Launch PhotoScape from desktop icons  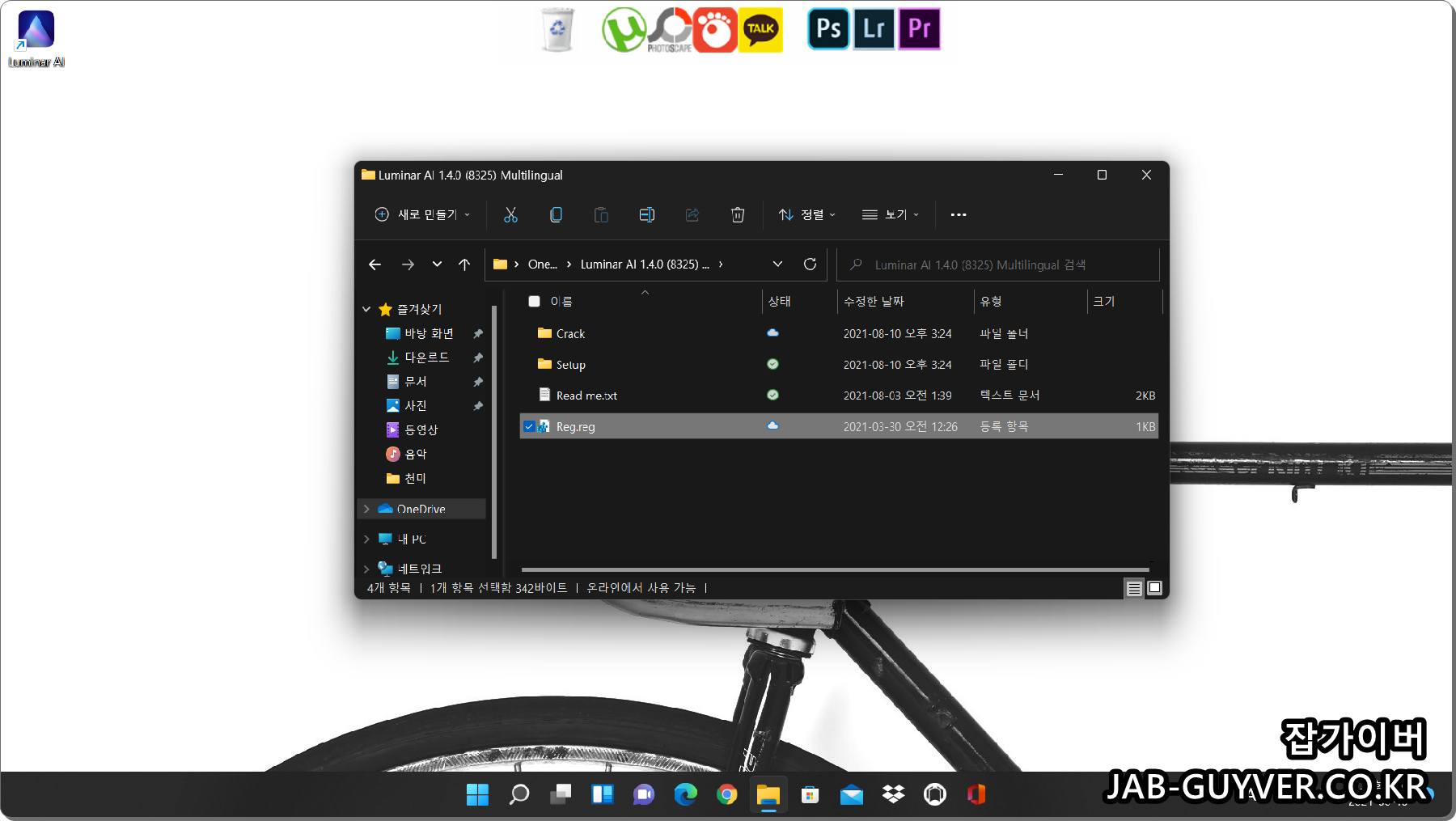tap(670, 30)
